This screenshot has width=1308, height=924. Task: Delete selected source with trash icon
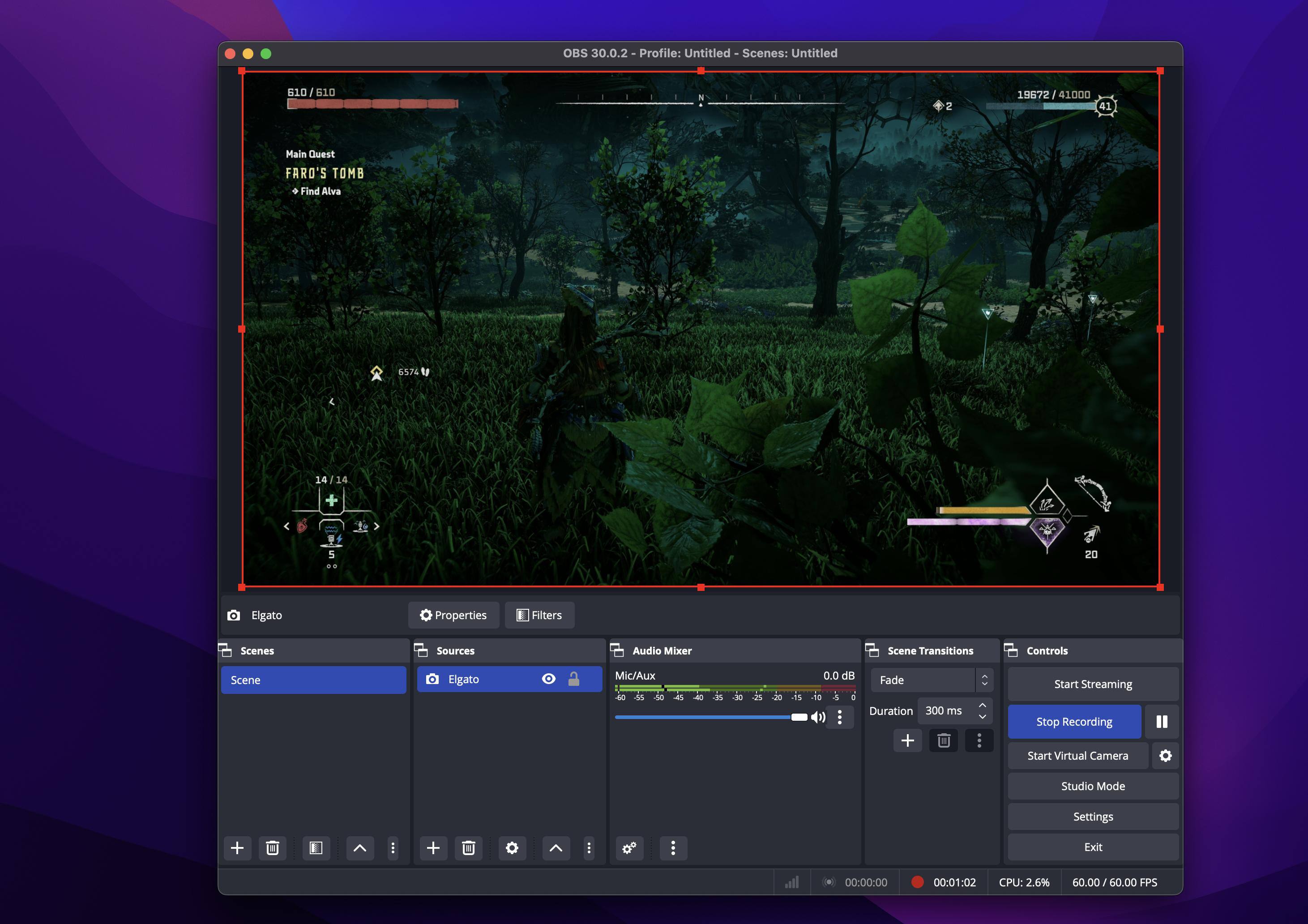tap(468, 847)
